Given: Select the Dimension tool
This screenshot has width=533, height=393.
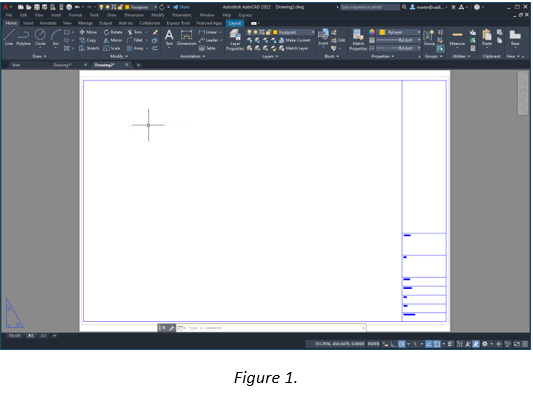Looking at the screenshot, I should 186,37.
